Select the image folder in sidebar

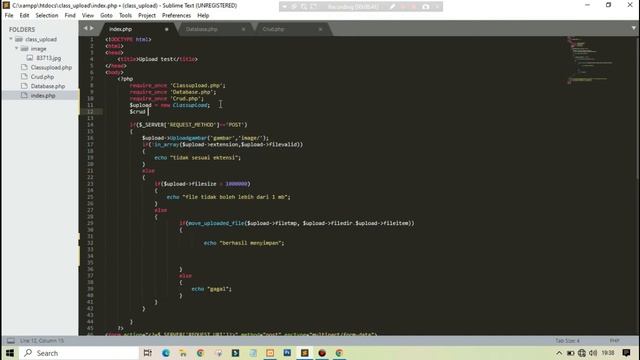pos(39,49)
